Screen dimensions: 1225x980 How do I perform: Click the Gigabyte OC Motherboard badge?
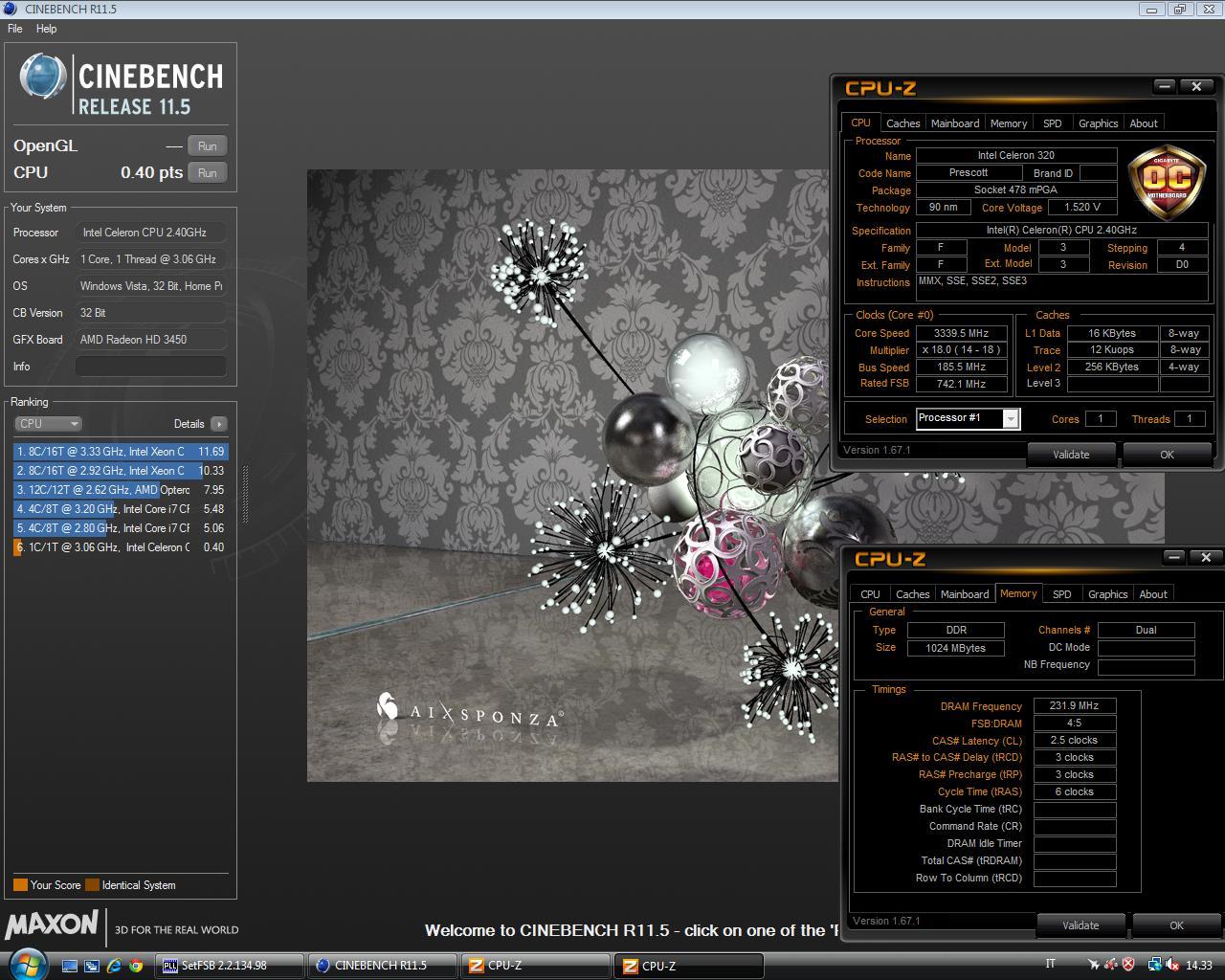(x=1167, y=181)
